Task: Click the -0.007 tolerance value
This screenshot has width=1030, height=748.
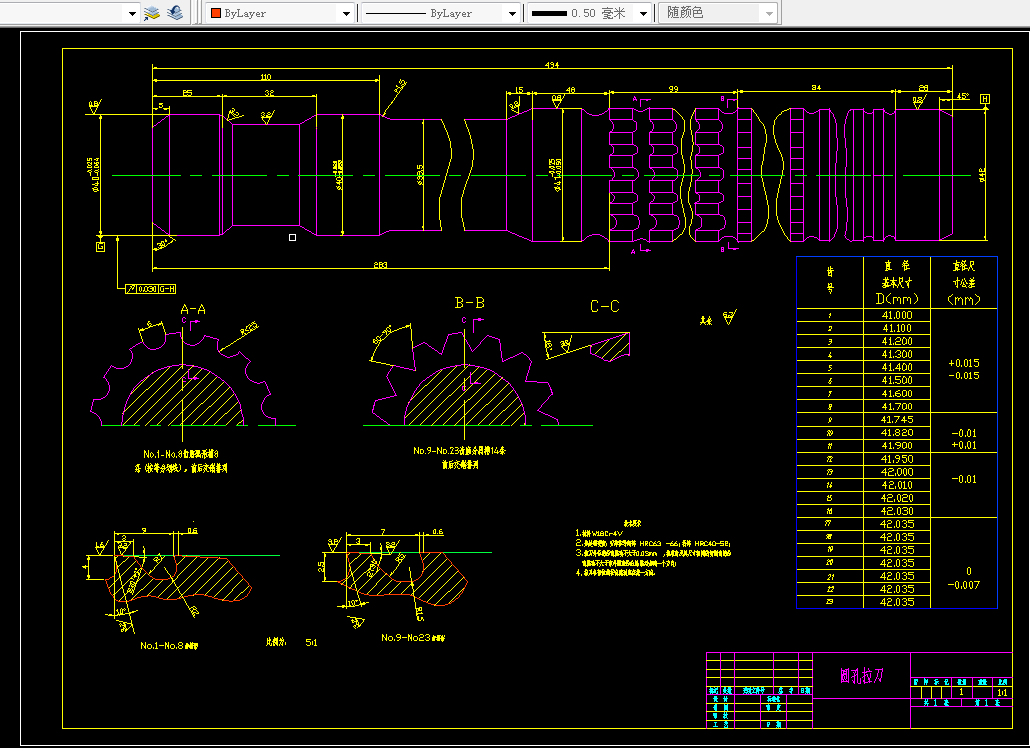Action: (964, 585)
